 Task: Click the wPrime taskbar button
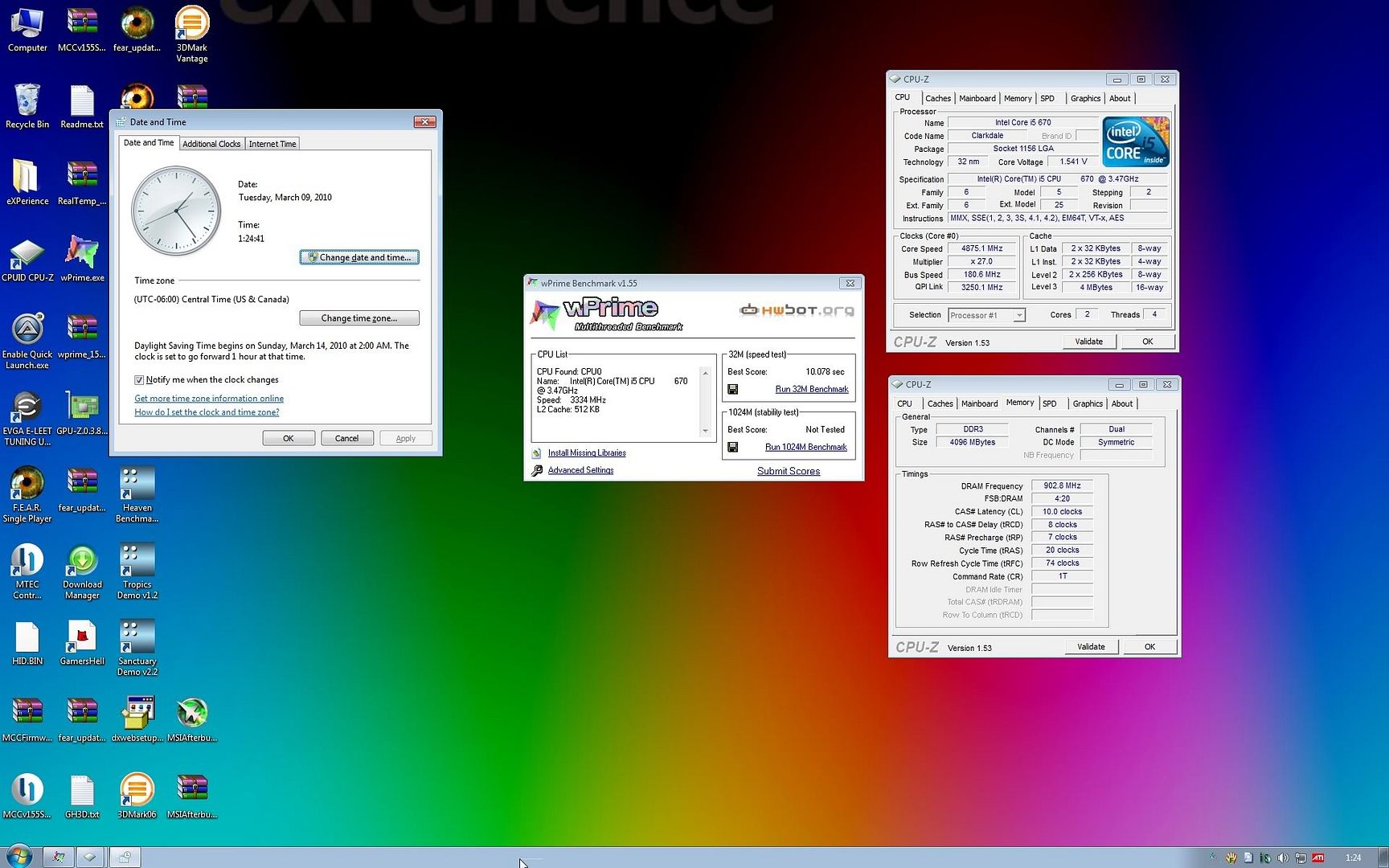click(x=59, y=857)
